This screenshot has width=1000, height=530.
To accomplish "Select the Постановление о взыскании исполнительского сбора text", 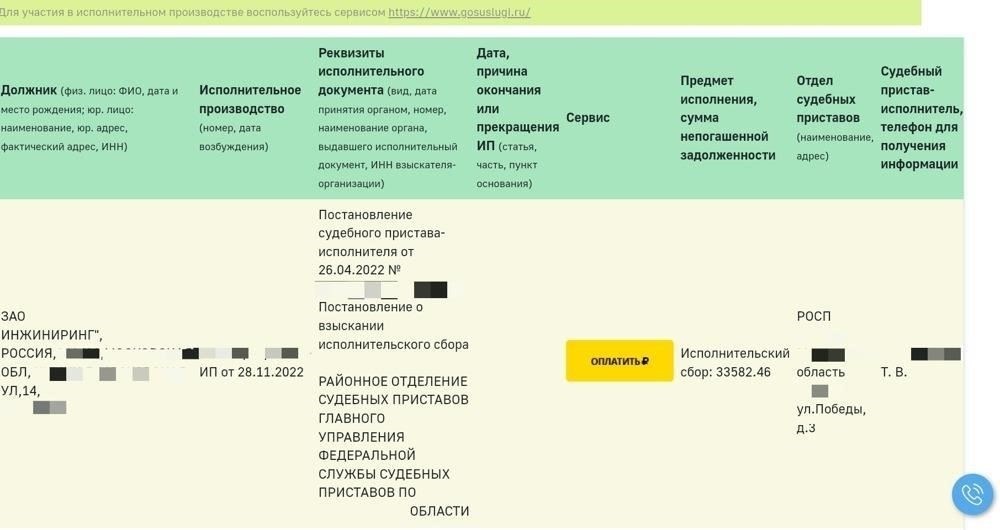I will (393, 326).
